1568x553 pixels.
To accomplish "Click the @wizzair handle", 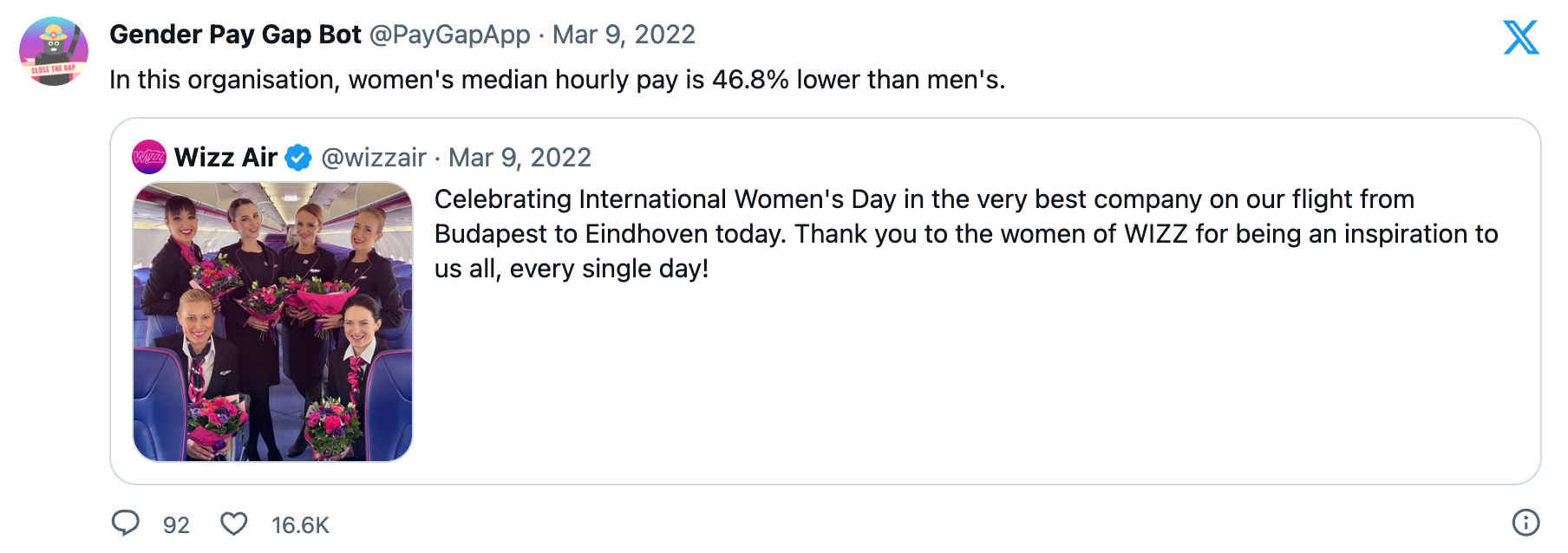I will [x=373, y=158].
